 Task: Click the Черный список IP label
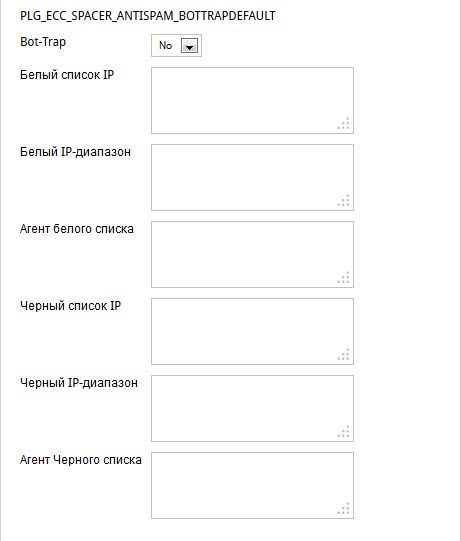(70, 306)
